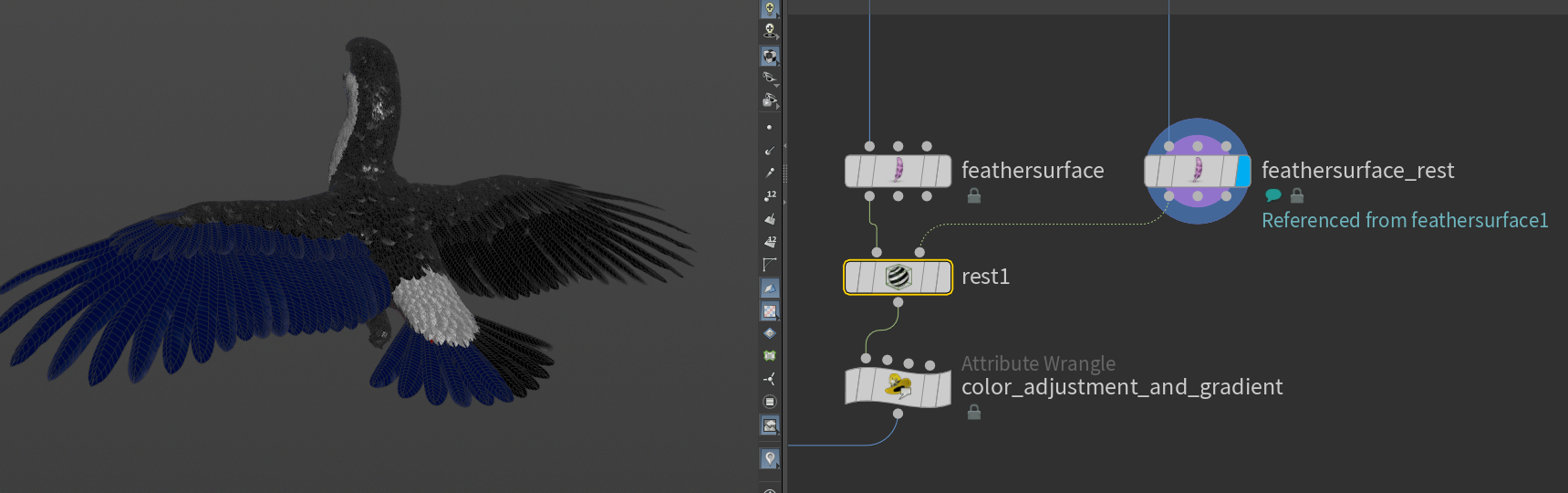Open the background image display icon
1568x493 pixels.
pyautogui.click(x=770, y=425)
